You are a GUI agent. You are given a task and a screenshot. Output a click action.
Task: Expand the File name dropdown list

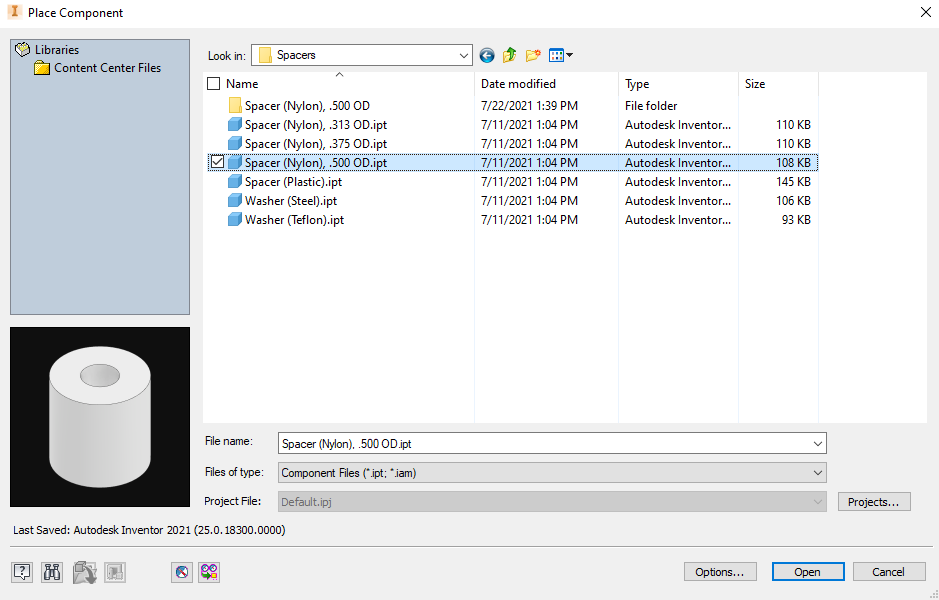[x=817, y=444]
